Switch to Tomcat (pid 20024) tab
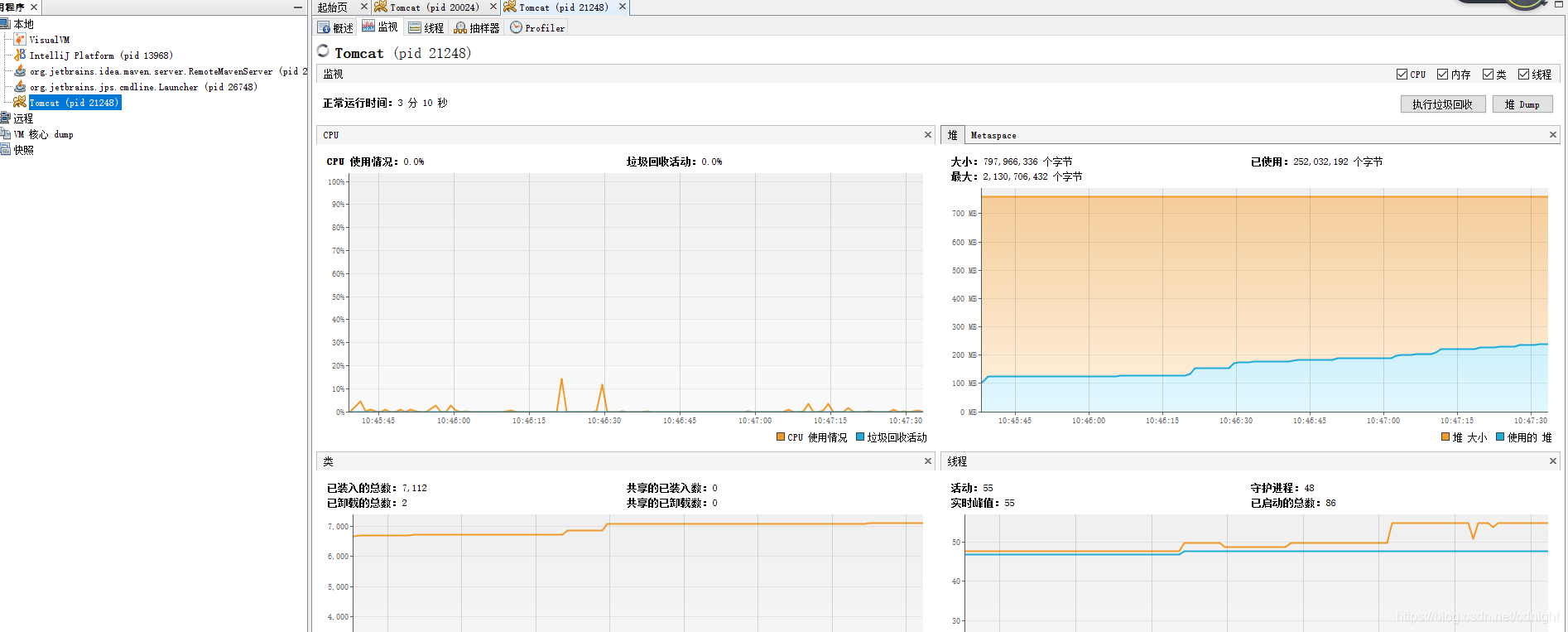 pyautogui.click(x=435, y=7)
